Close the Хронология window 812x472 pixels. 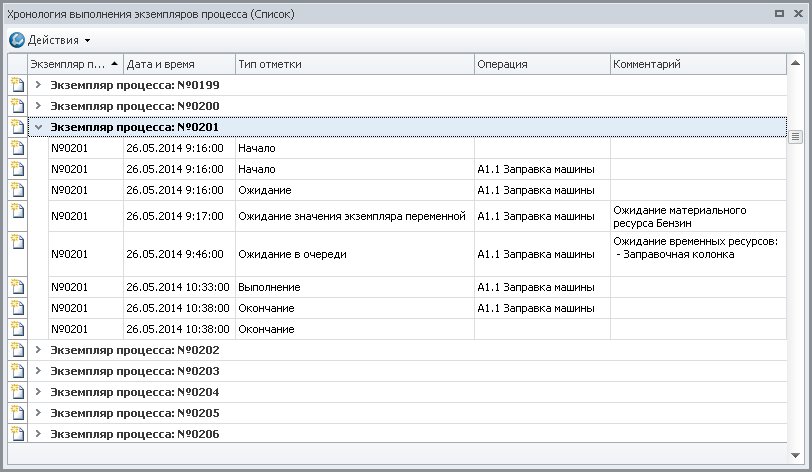tap(798, 14)
